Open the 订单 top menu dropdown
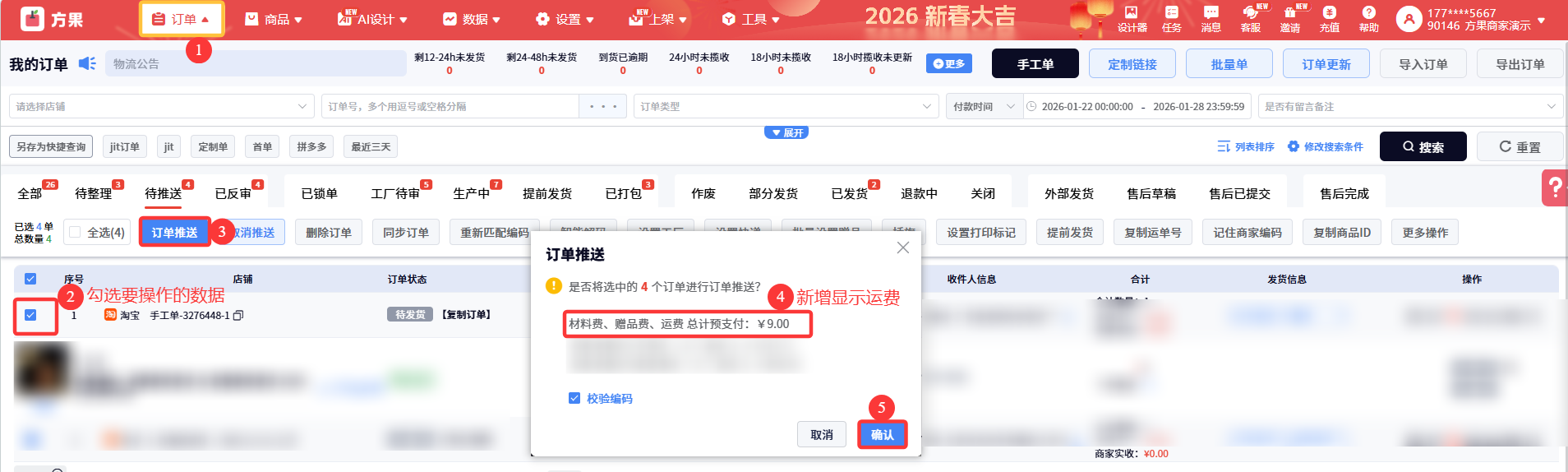This screenshot has width=1568, height=472. pyautogui.click(x=182, y=19)
